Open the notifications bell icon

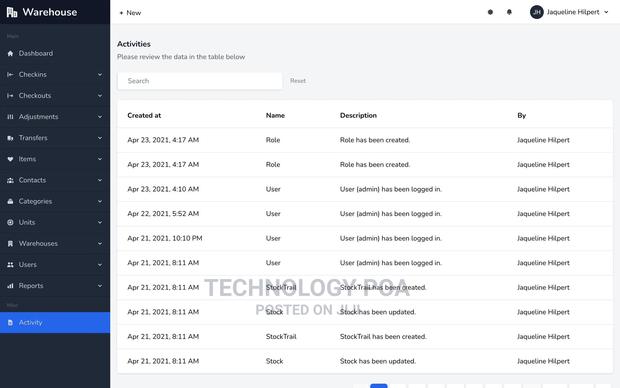click(509, 12)
